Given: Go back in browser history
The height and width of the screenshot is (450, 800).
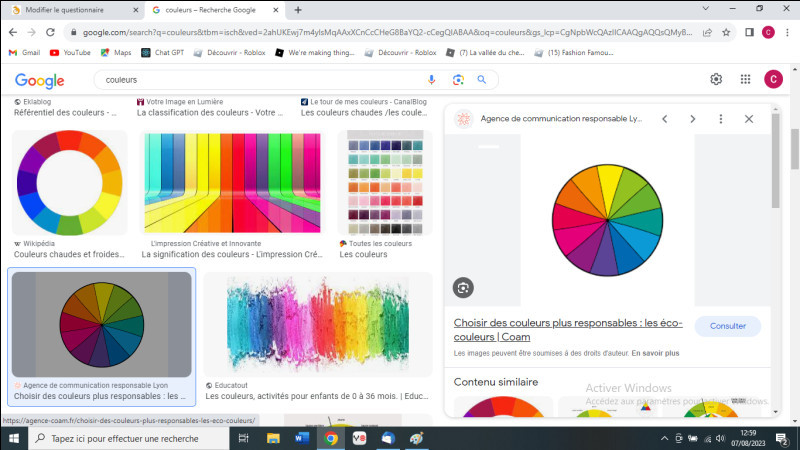Looking at the screenshot, I should [x=13, y=32].
